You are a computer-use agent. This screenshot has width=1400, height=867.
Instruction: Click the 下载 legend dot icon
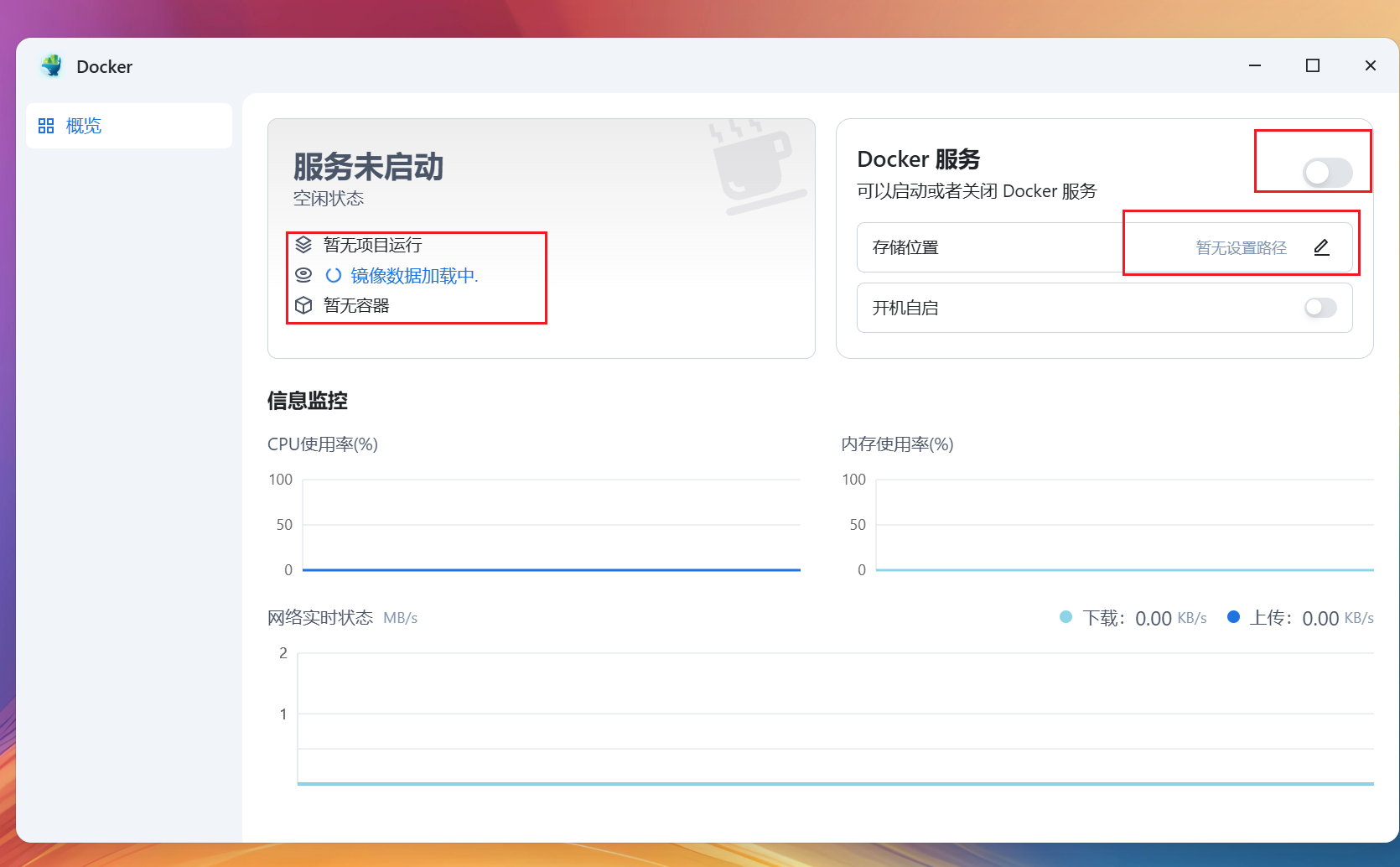coord(1066,617)
